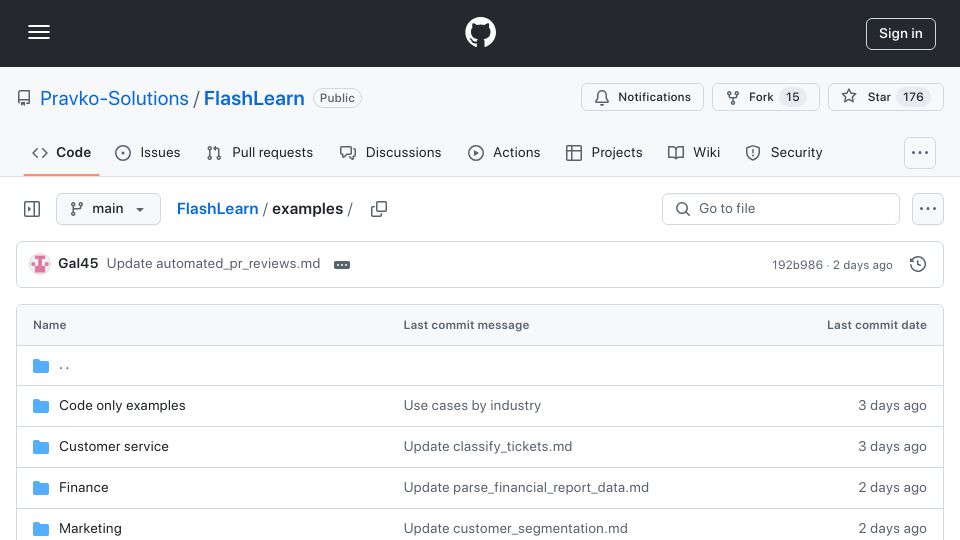Expand the commit message details ellipsis
The width and height of the screenshot is (960, 540).
tap(342, 264)
